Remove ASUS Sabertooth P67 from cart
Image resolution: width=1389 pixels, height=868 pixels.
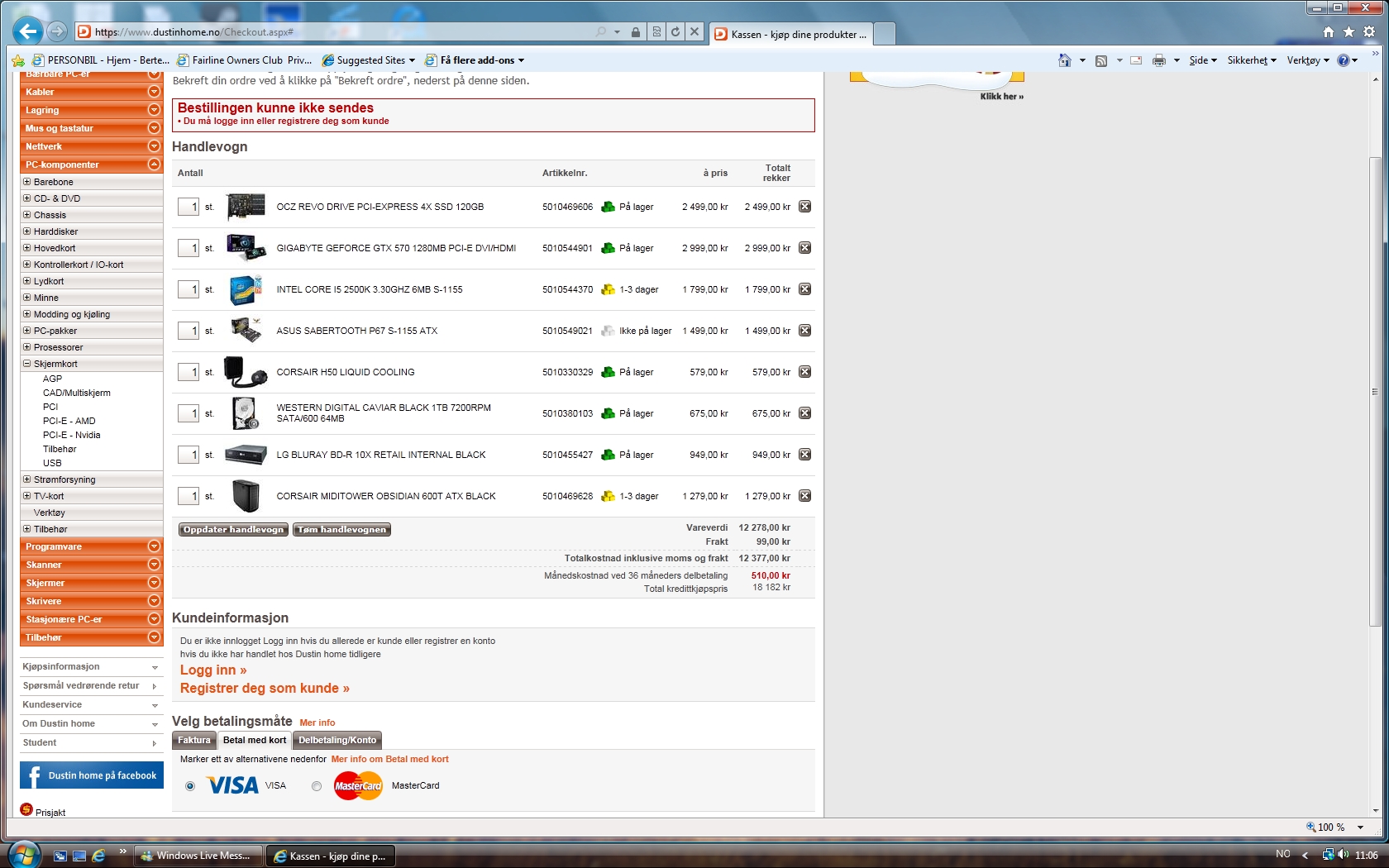tap(804, 331)
